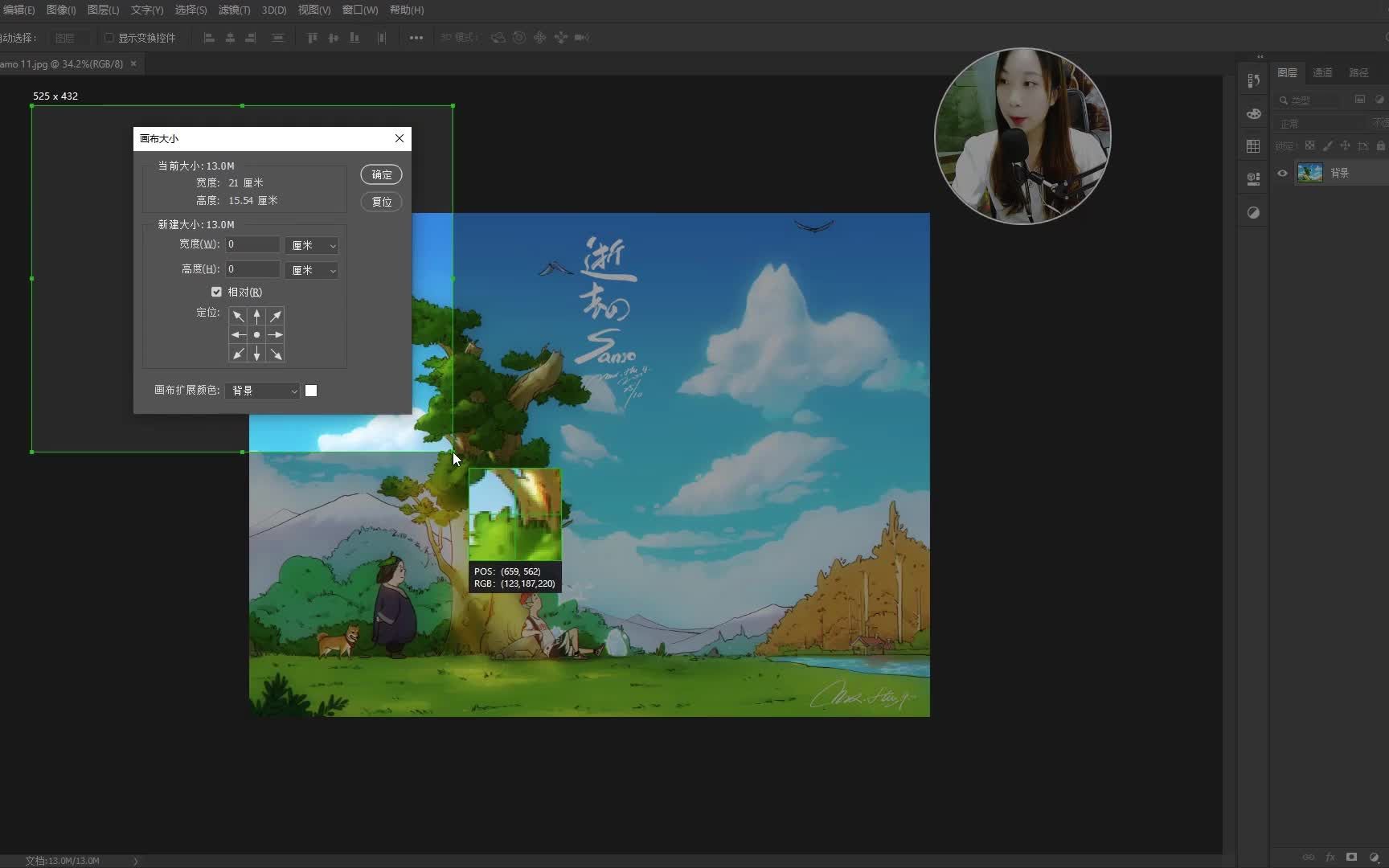Click adjustment layer filter icon in Layers panel
1389x868 pixels.
1380,100
